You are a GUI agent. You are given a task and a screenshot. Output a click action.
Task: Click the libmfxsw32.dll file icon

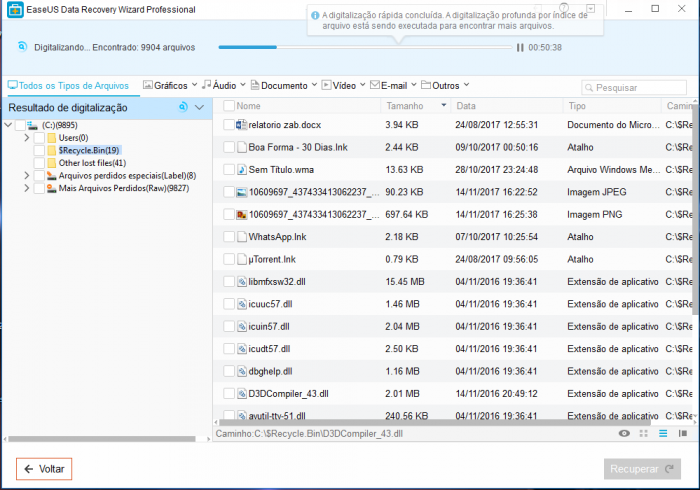(x=242, y=282)
